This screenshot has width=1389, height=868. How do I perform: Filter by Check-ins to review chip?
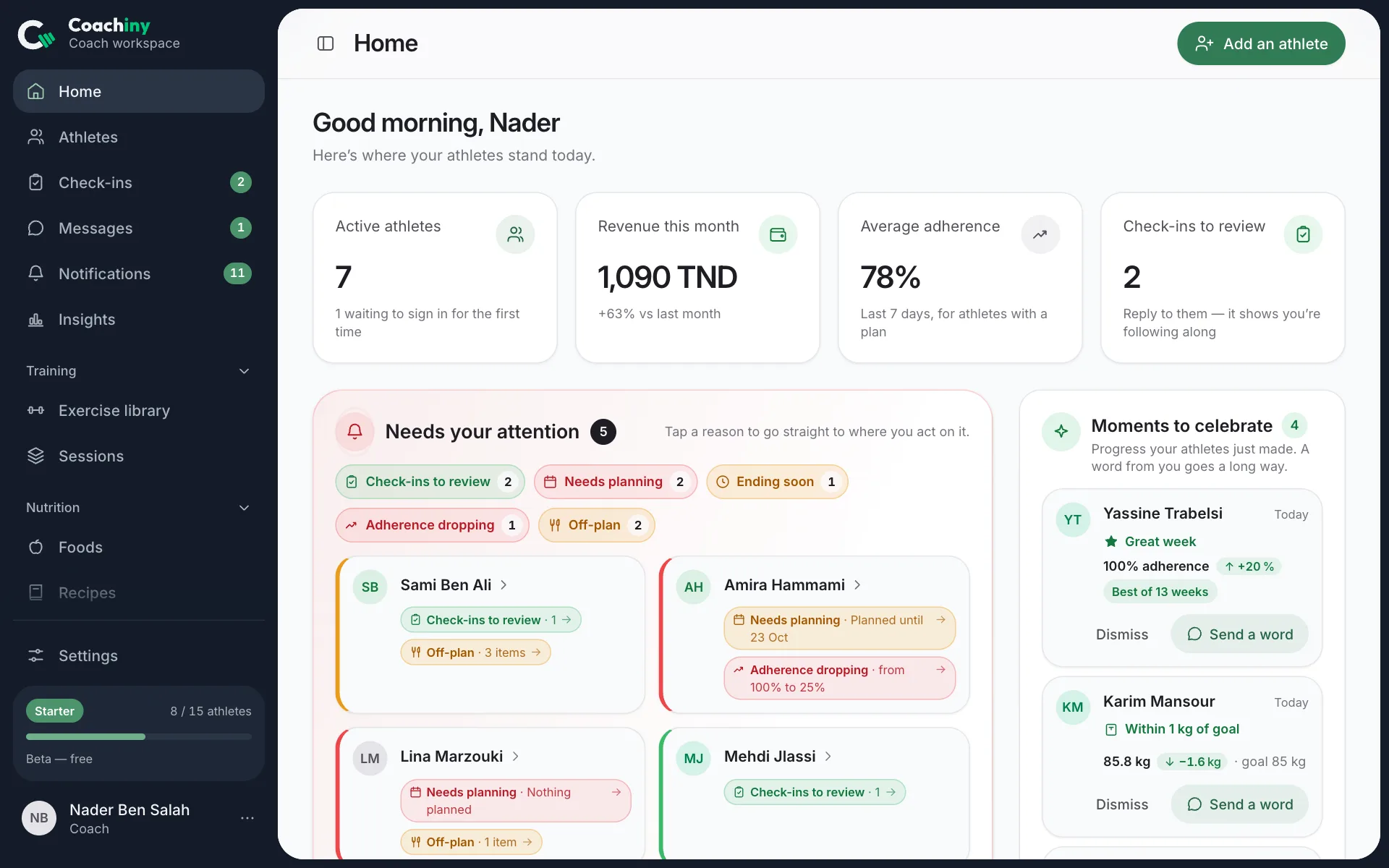point(430,482)
